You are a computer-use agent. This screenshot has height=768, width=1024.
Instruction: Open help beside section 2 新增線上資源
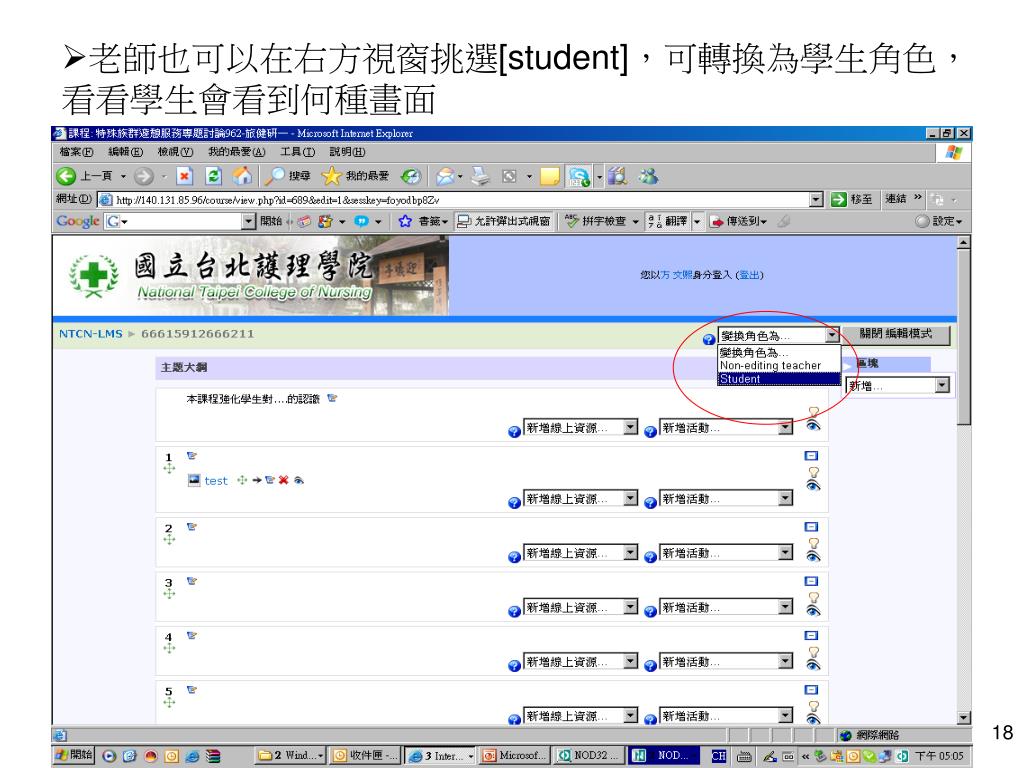point(514,556)
